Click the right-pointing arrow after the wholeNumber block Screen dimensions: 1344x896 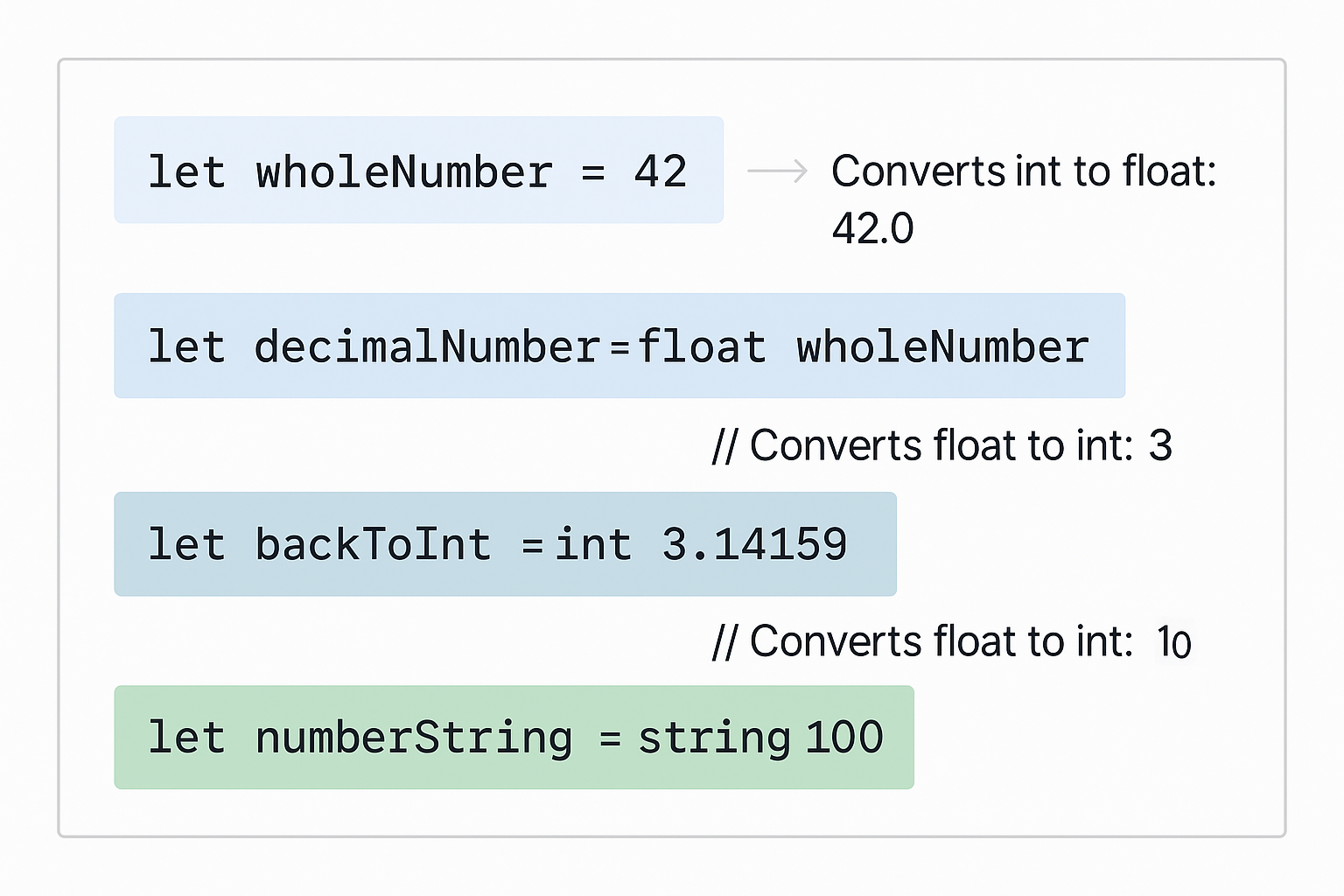777,171
